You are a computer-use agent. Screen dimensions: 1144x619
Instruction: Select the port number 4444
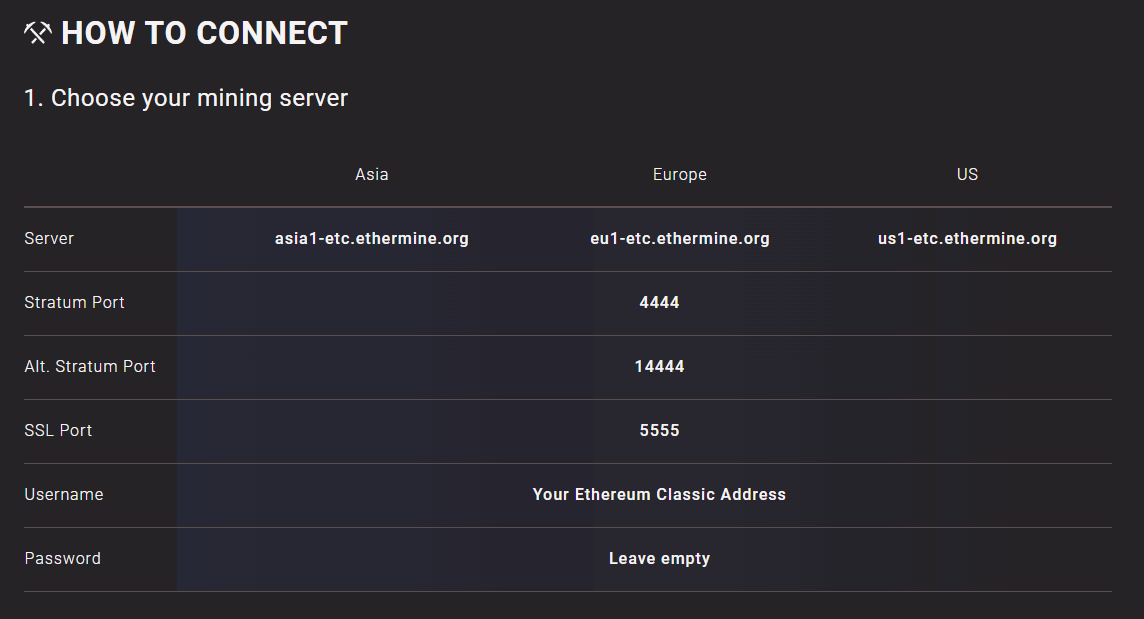coord(659,302)
